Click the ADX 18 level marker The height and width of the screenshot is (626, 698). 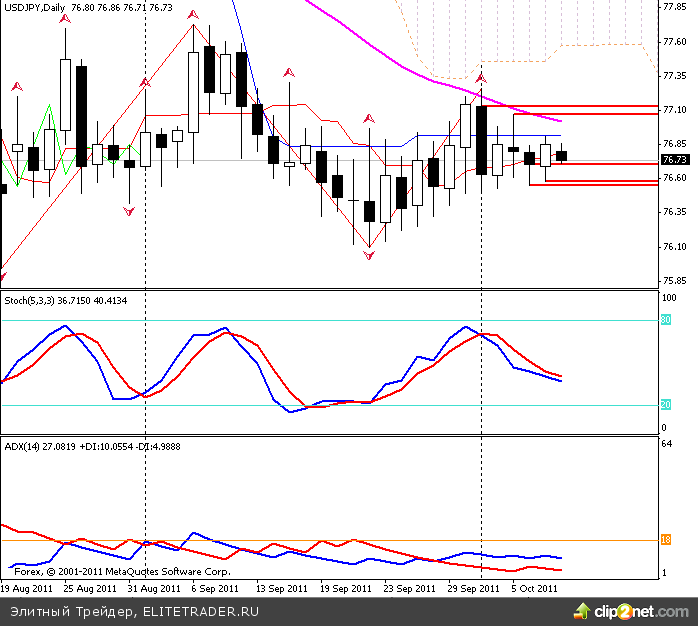[665, 540]
